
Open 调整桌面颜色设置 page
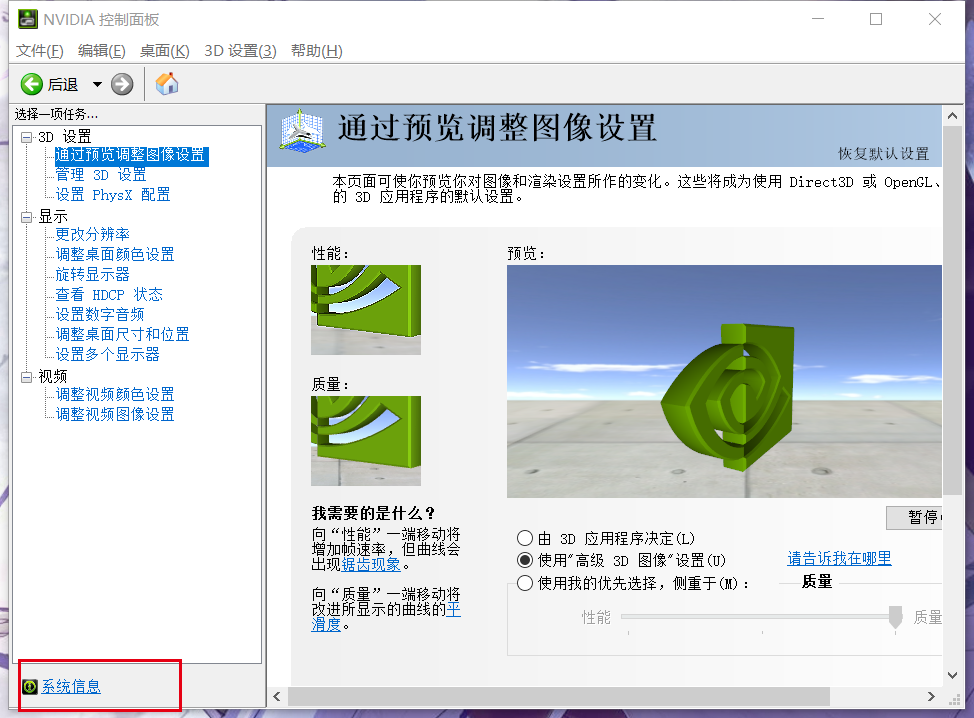point(115,254)
